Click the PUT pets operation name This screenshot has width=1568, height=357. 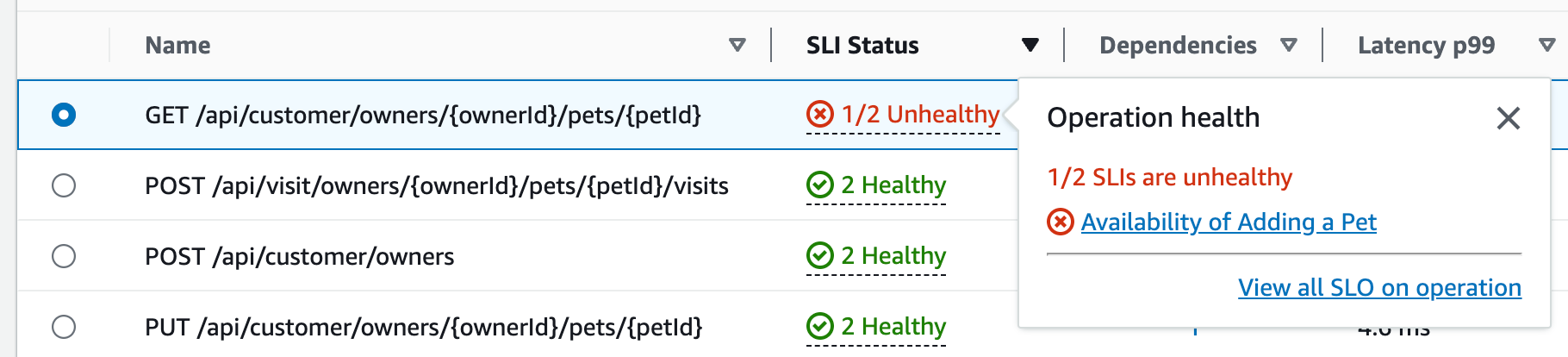pos(423,327)
